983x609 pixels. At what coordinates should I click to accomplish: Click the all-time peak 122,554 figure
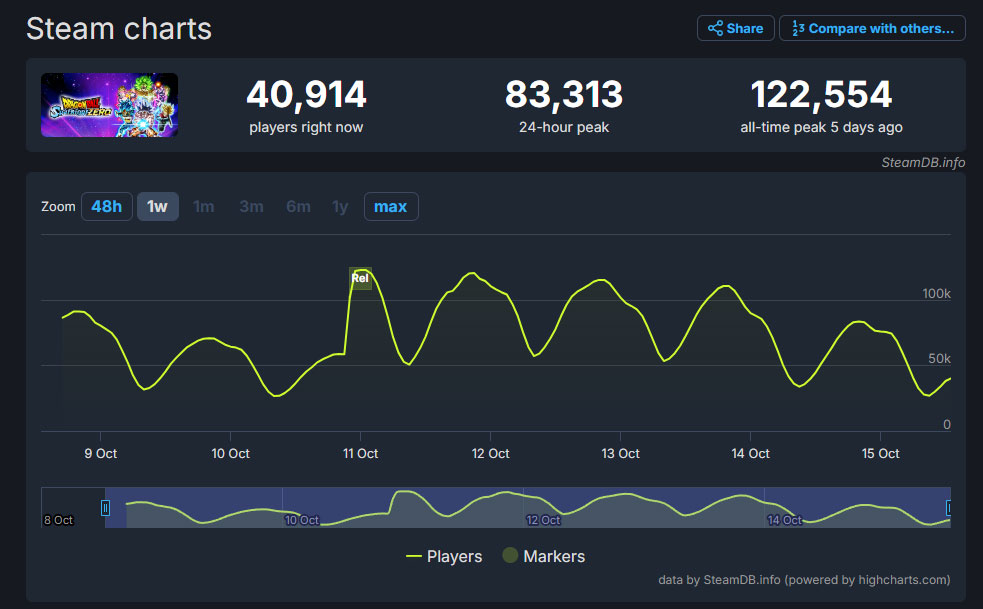pyautogui.click(x=821, y=95)
